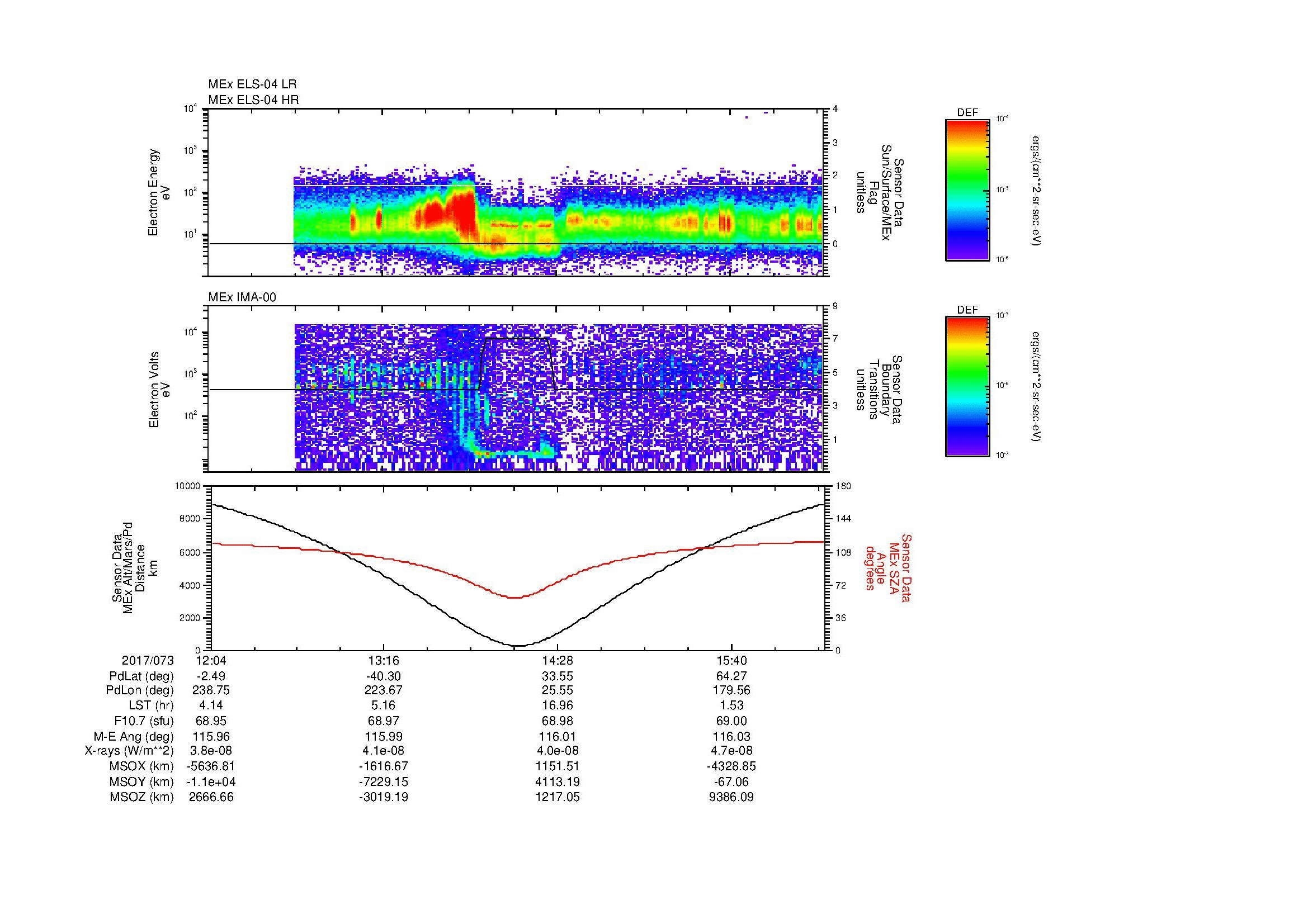
Task: Click the 'MSOX (km)' row label
Action: pyautogui.click(x=141, y=766)
